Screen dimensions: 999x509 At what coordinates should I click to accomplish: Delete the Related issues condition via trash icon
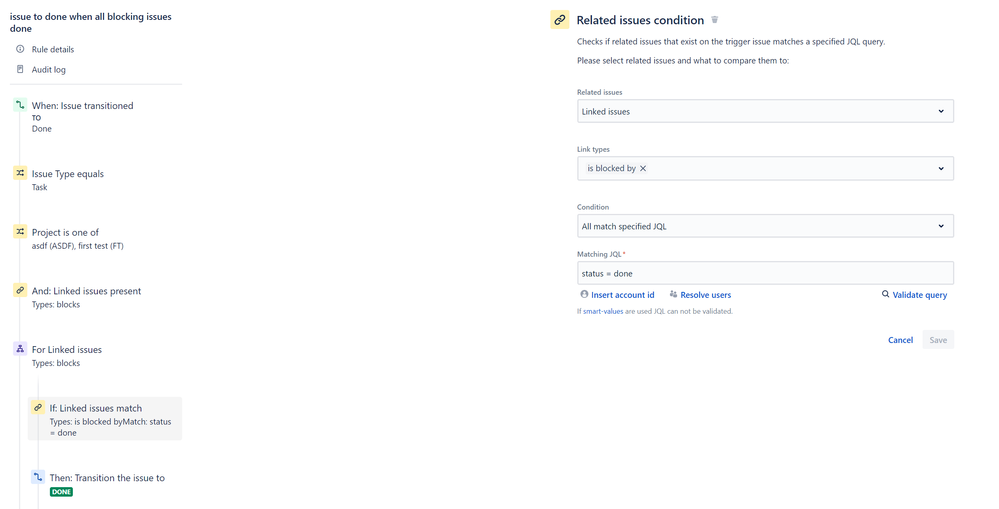pos(715,20)
